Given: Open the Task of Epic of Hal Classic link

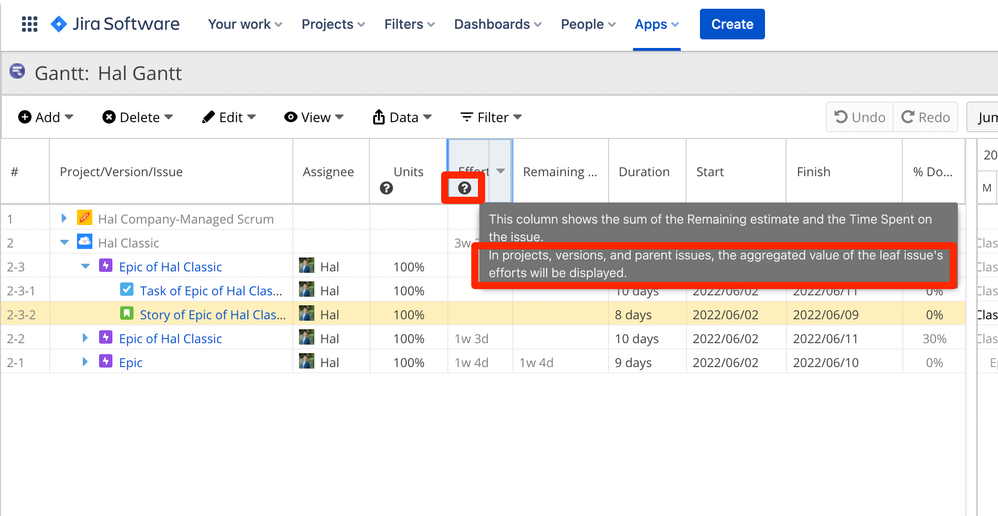Looking at the screenshot, I should (211, 291).
